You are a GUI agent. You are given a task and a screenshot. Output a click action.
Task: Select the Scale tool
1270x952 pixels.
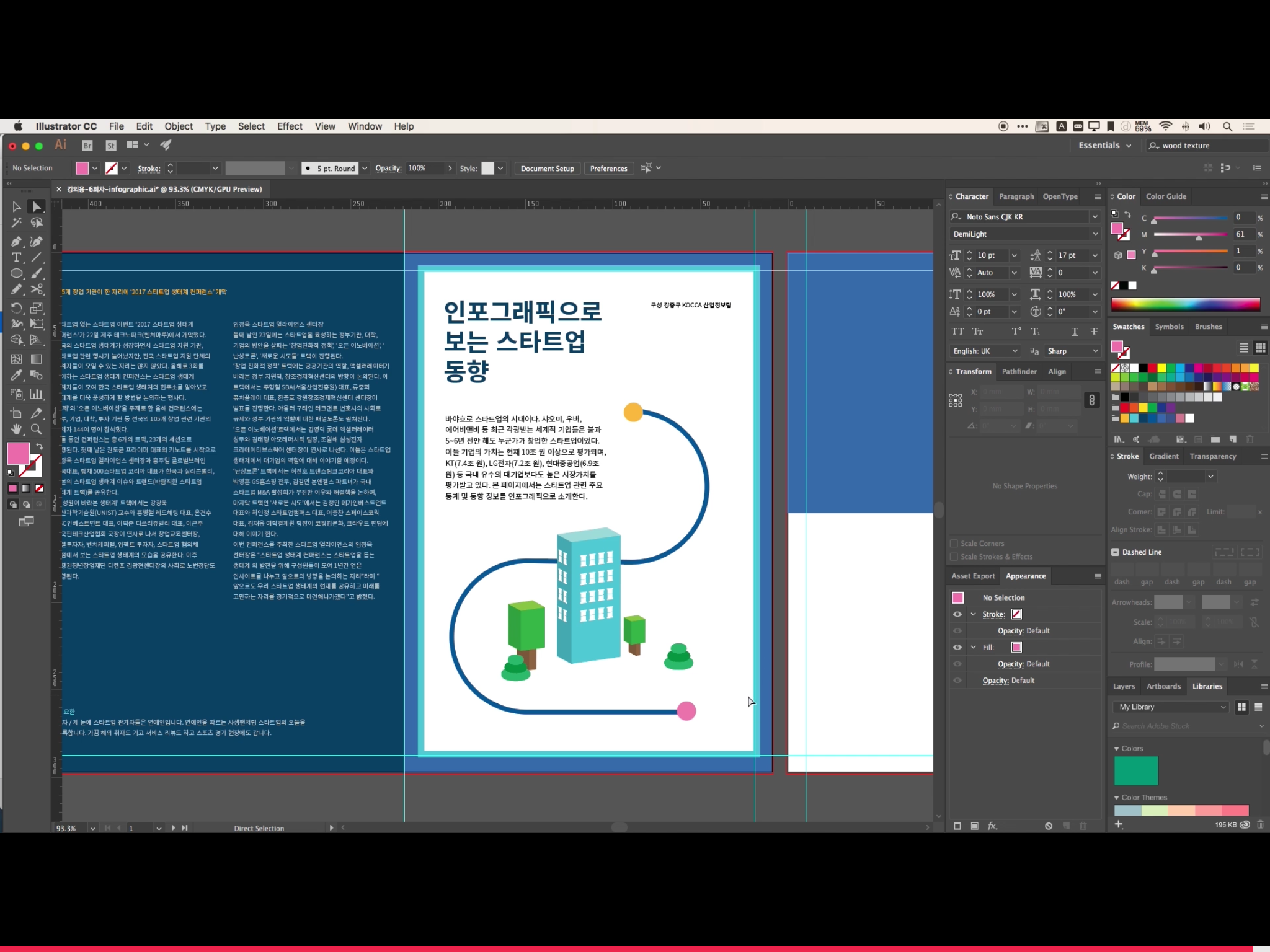[x=37, y=308]
